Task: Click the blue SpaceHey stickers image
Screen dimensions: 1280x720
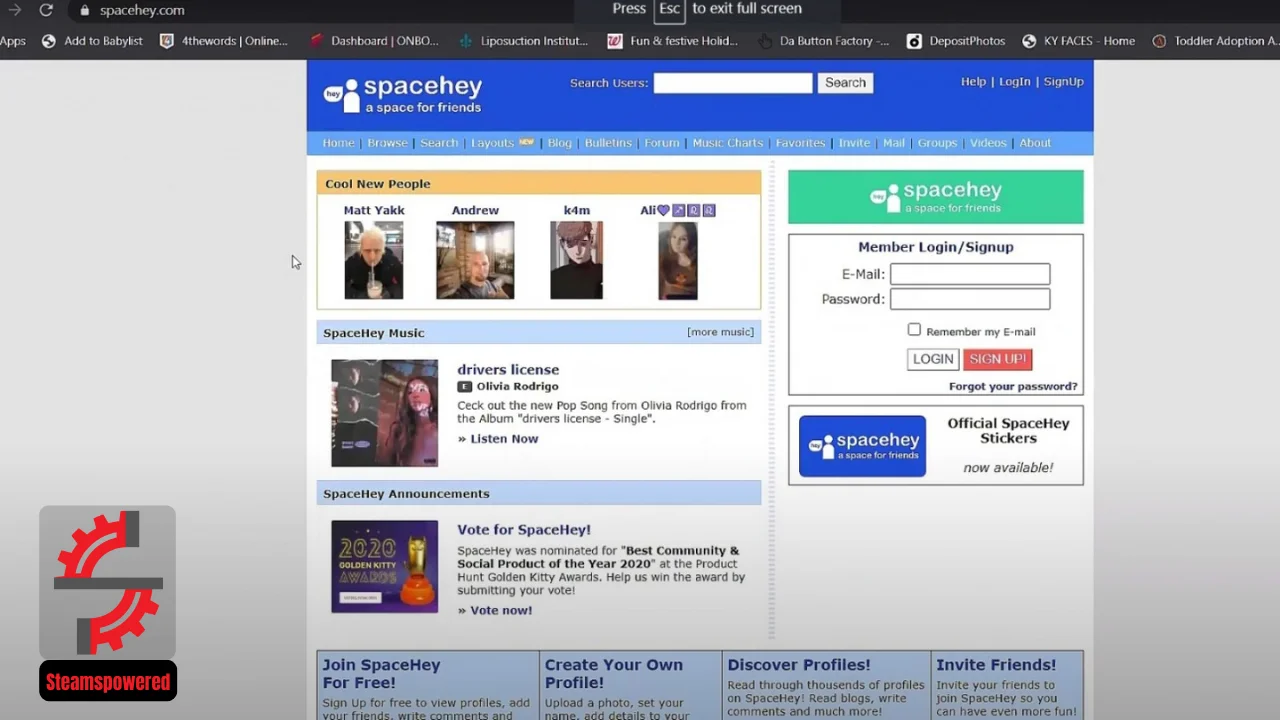Action: coord(862,446)
